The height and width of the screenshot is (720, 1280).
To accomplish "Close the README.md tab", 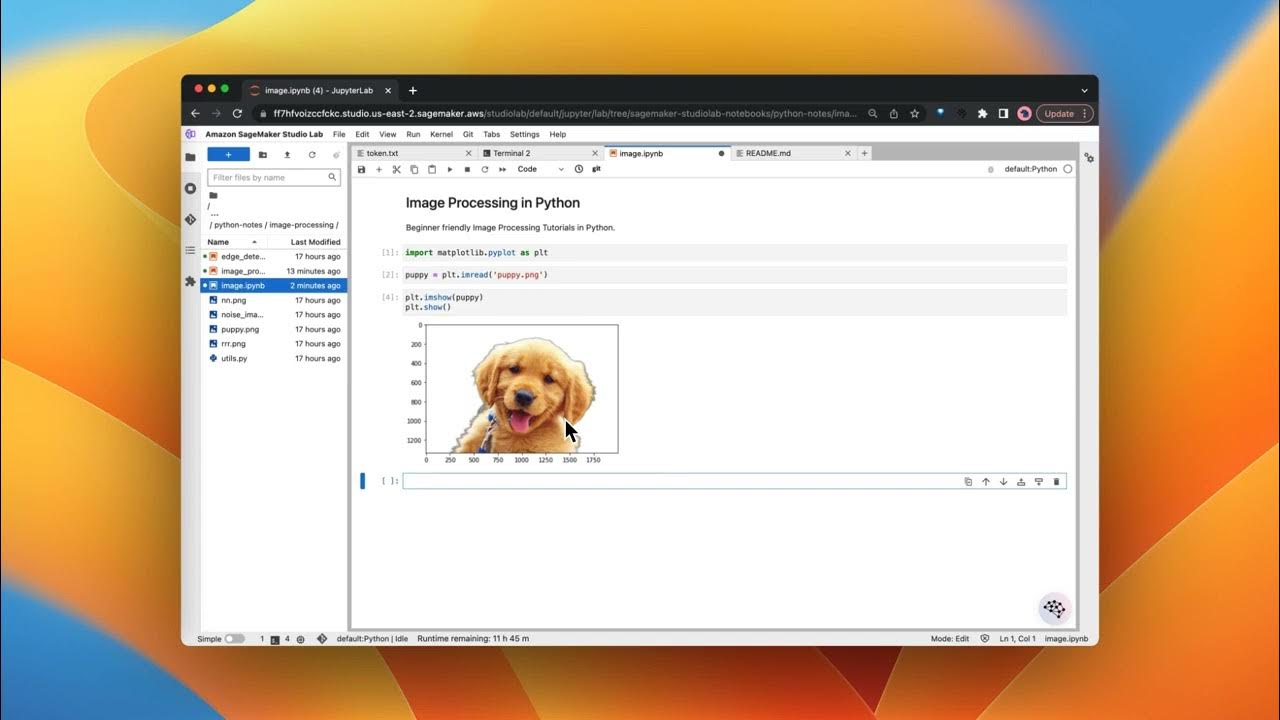I will [x=848, y=153].
